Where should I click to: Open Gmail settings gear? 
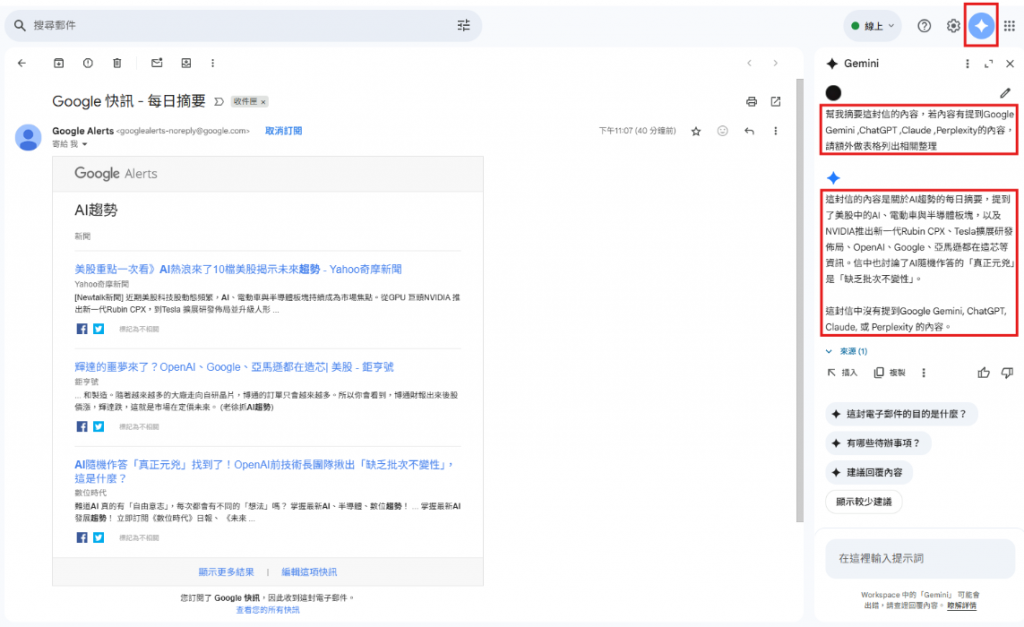pos(953,25)
